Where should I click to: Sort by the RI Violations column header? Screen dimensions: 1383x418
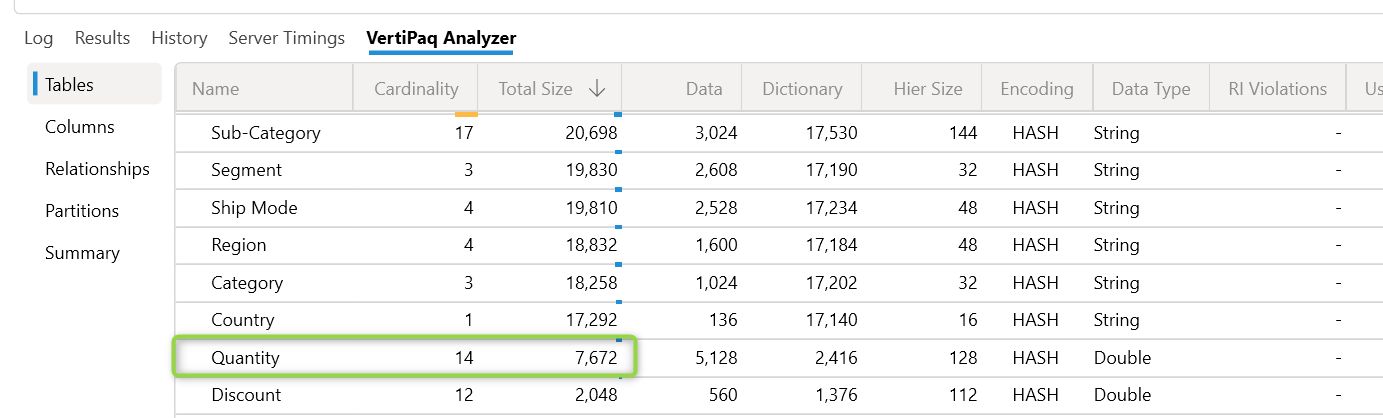(1277, 89)
